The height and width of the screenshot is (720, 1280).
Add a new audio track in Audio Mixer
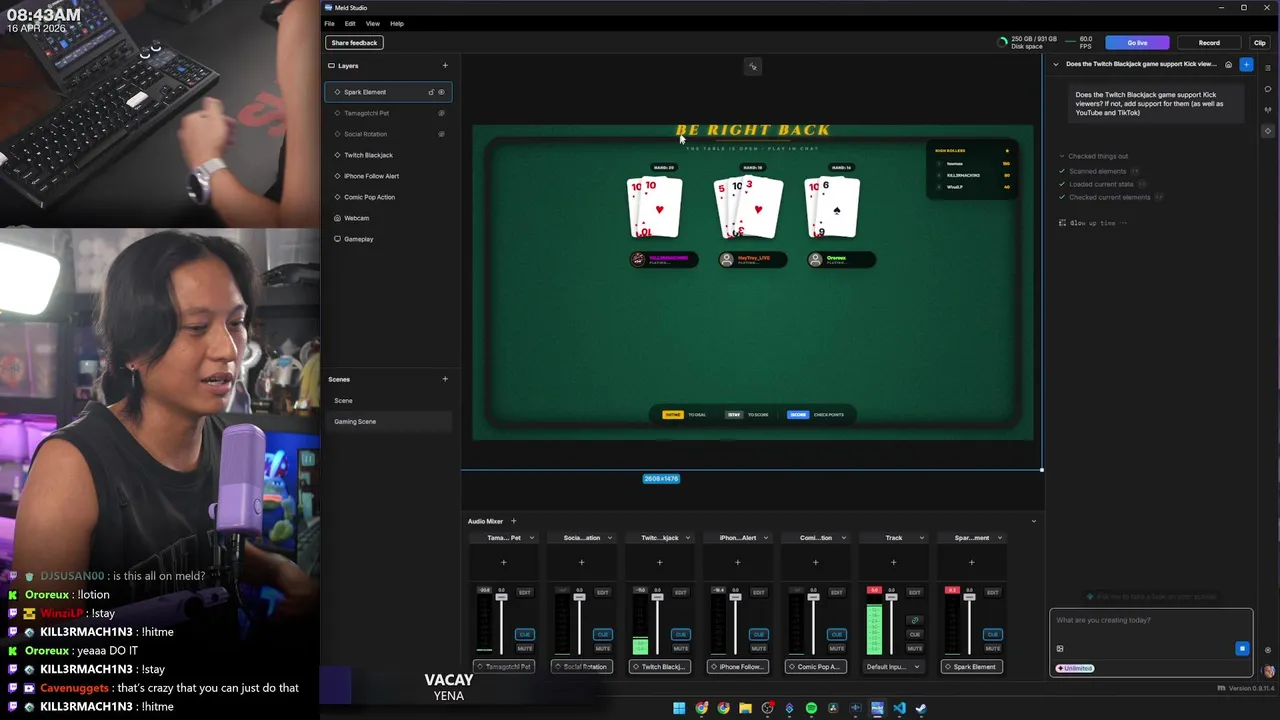514,521
